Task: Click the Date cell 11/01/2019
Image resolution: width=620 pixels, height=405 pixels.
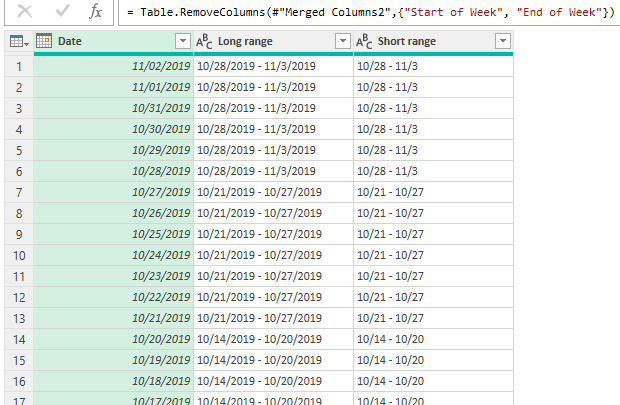Action: point(113,87)
